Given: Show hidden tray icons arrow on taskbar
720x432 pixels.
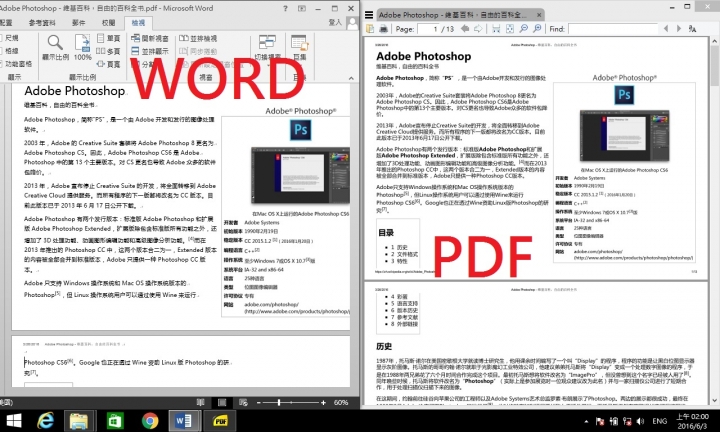Looking at the screenshot, I should pyautogui.click(x=586, y=421).
